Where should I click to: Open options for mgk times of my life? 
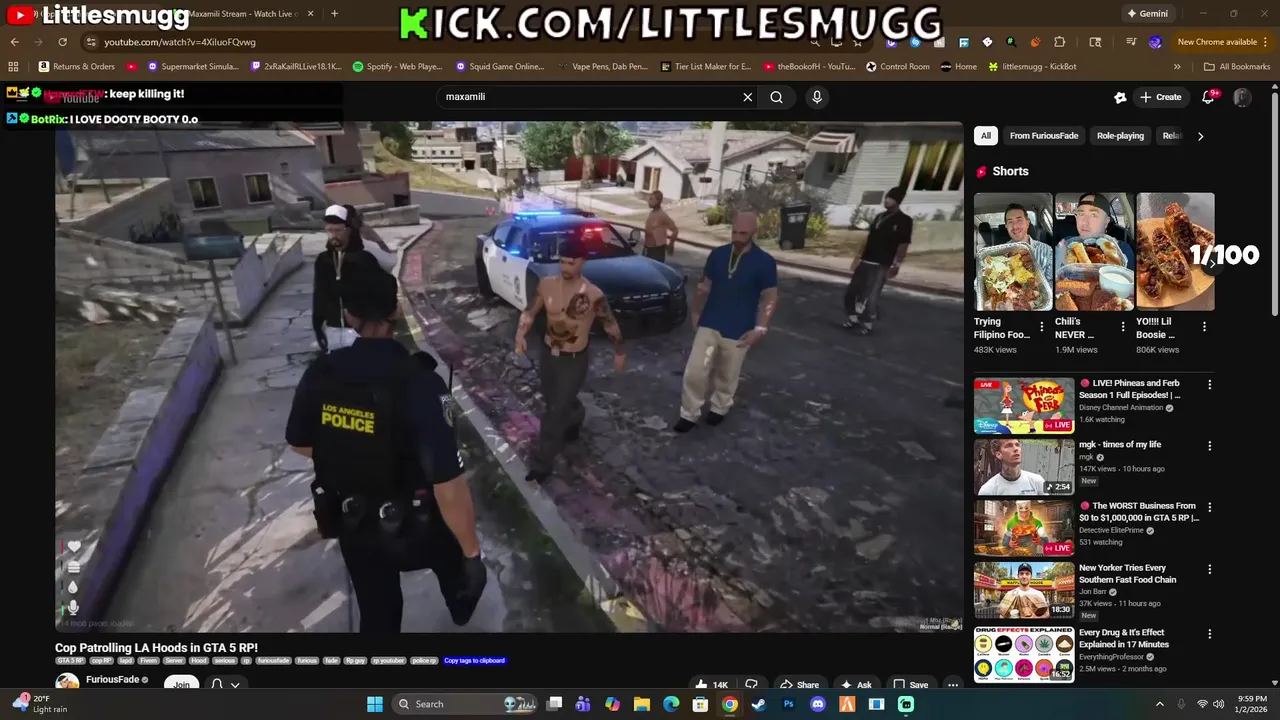pyautogui.click(x=1209, y=446)
